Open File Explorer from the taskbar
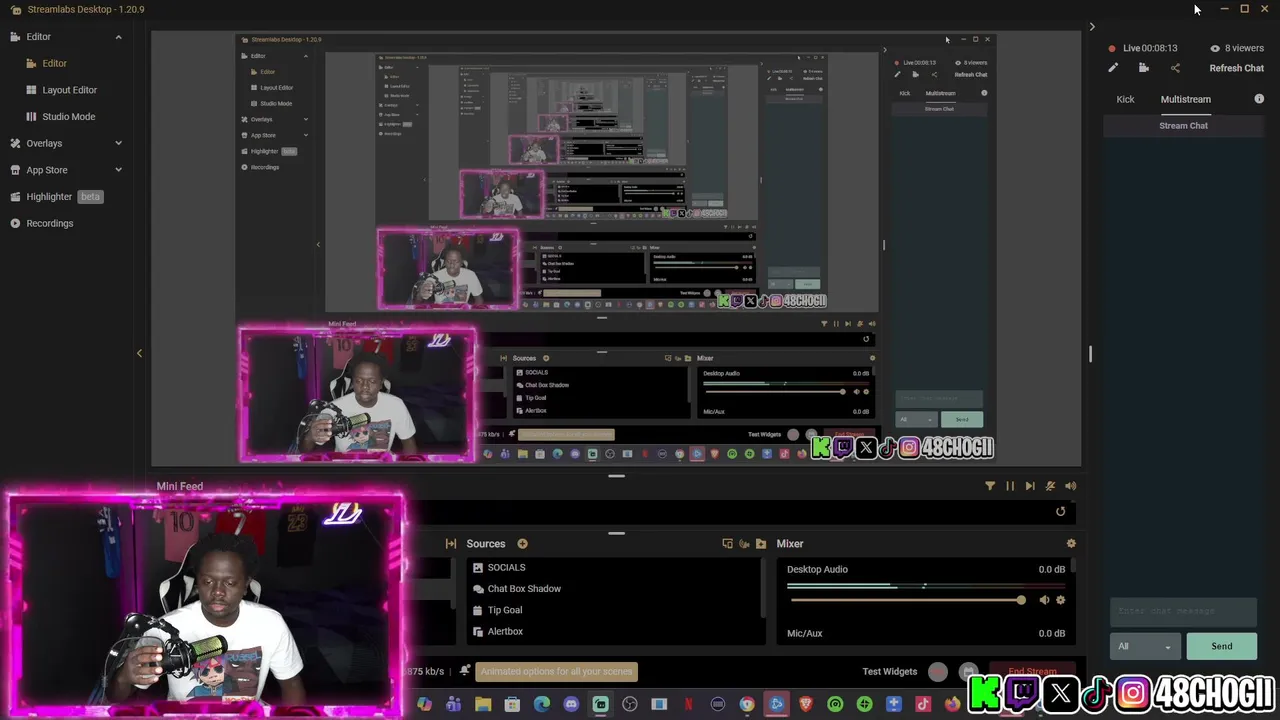 click(x=483, y=704)
